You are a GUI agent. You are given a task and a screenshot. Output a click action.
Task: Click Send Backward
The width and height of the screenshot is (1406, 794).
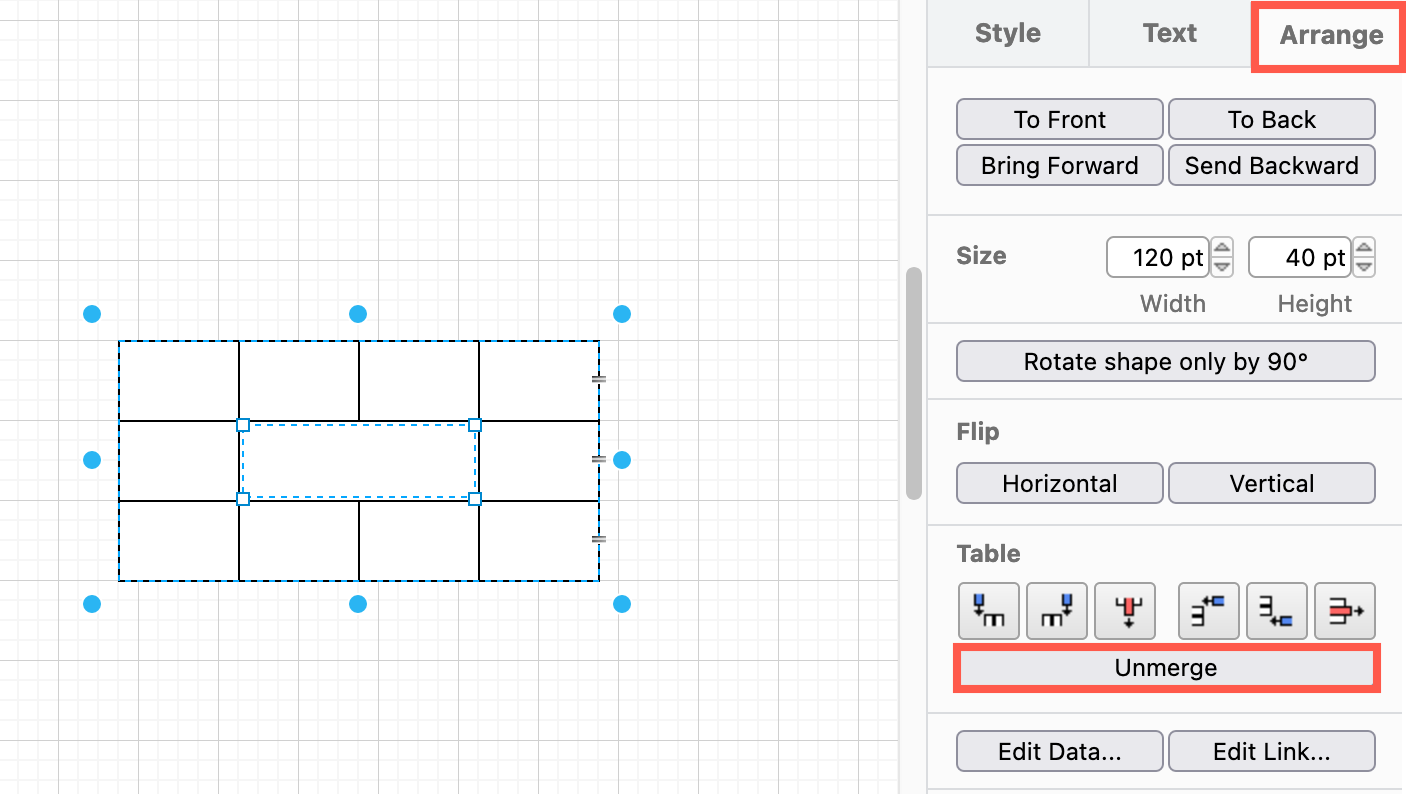1271,165
